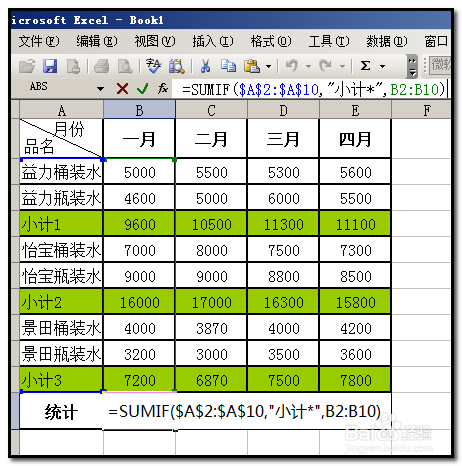Viewport: 462px width, 466px height.
Task: Select cell 怡宝桶装水
Action: pos(61,250)
